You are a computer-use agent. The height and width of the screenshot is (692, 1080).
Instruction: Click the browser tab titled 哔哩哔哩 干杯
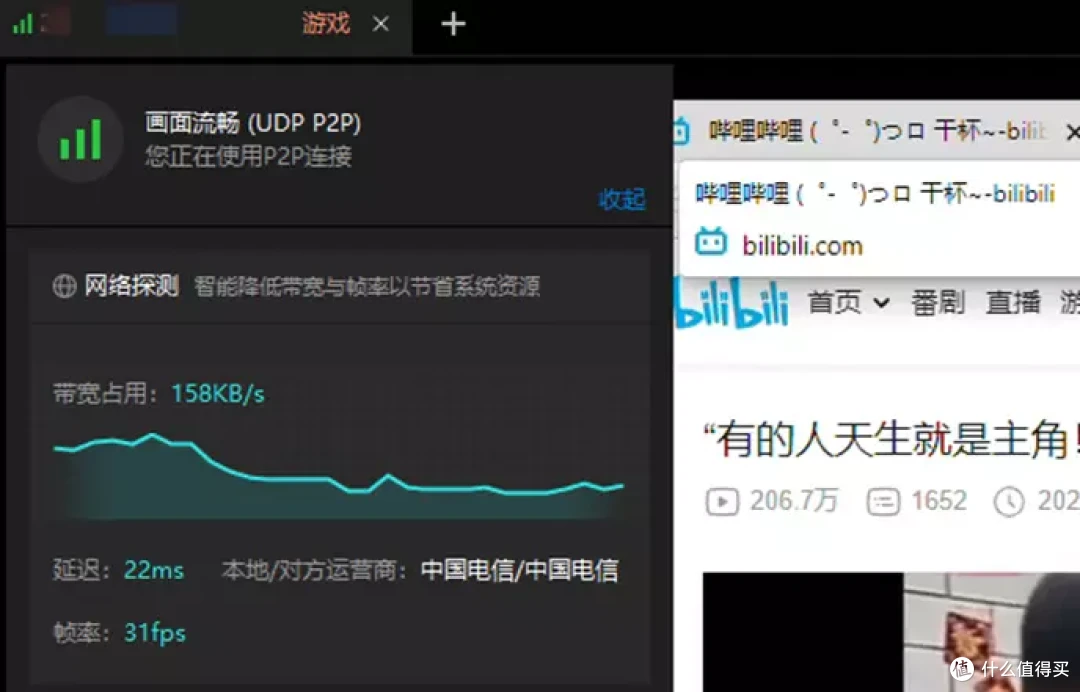tap(876, 130)
